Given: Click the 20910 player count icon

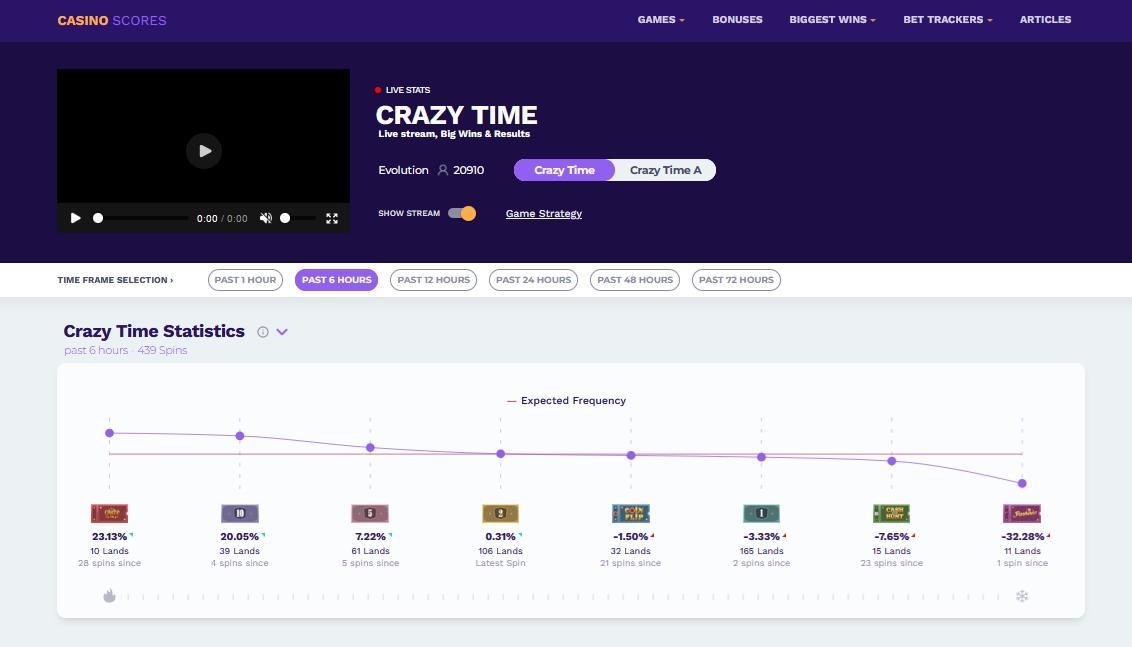Looking at the screenshot, I should (x=443, y=170).
